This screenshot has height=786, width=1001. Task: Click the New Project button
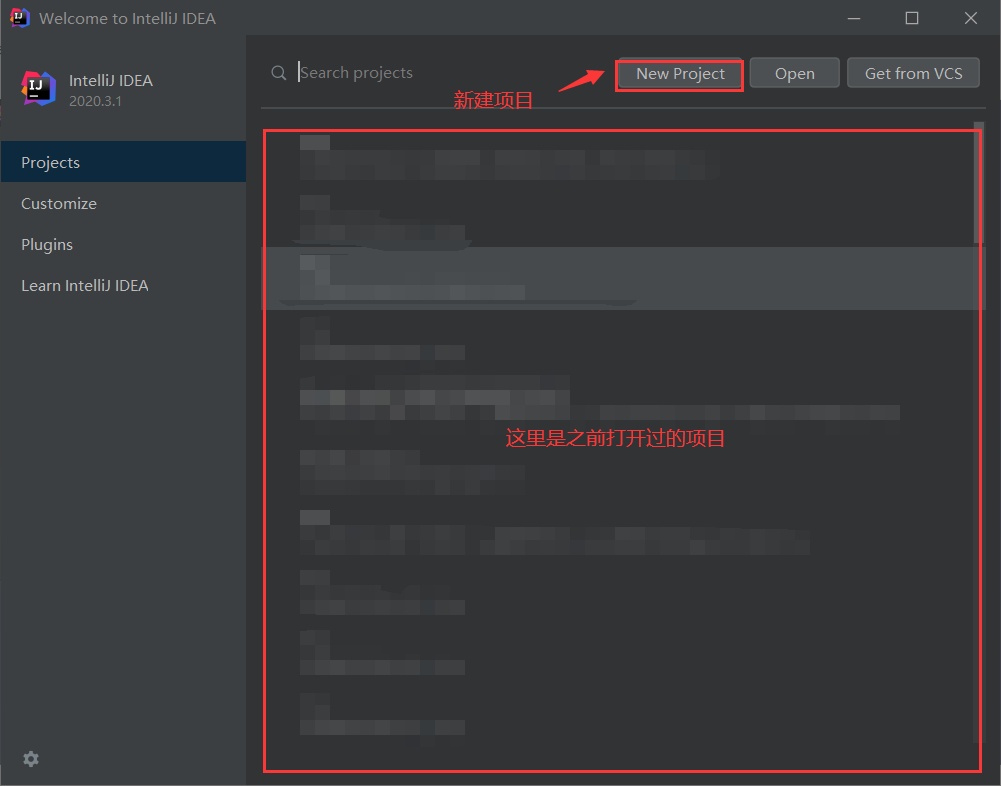680,74
